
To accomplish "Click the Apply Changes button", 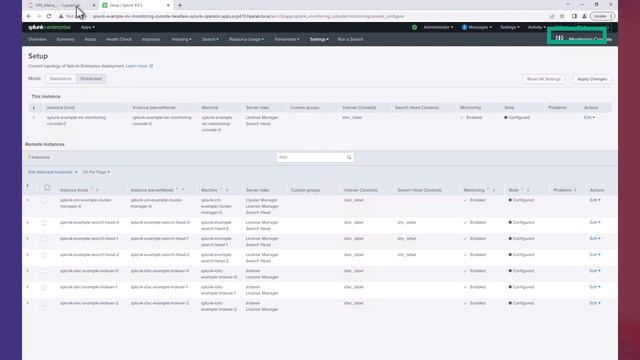I will 592,79.
